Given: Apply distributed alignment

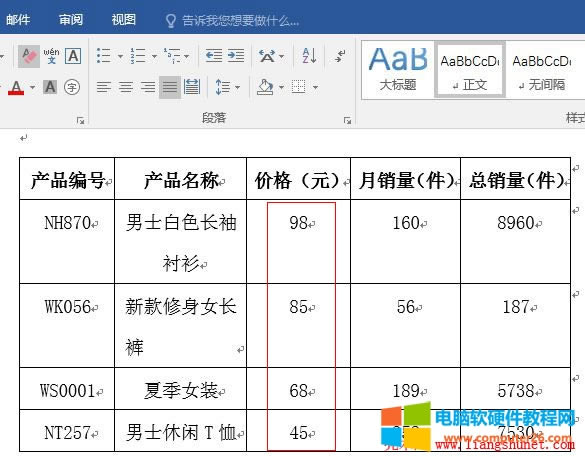Looking at the screenshot, I should 192,87.
